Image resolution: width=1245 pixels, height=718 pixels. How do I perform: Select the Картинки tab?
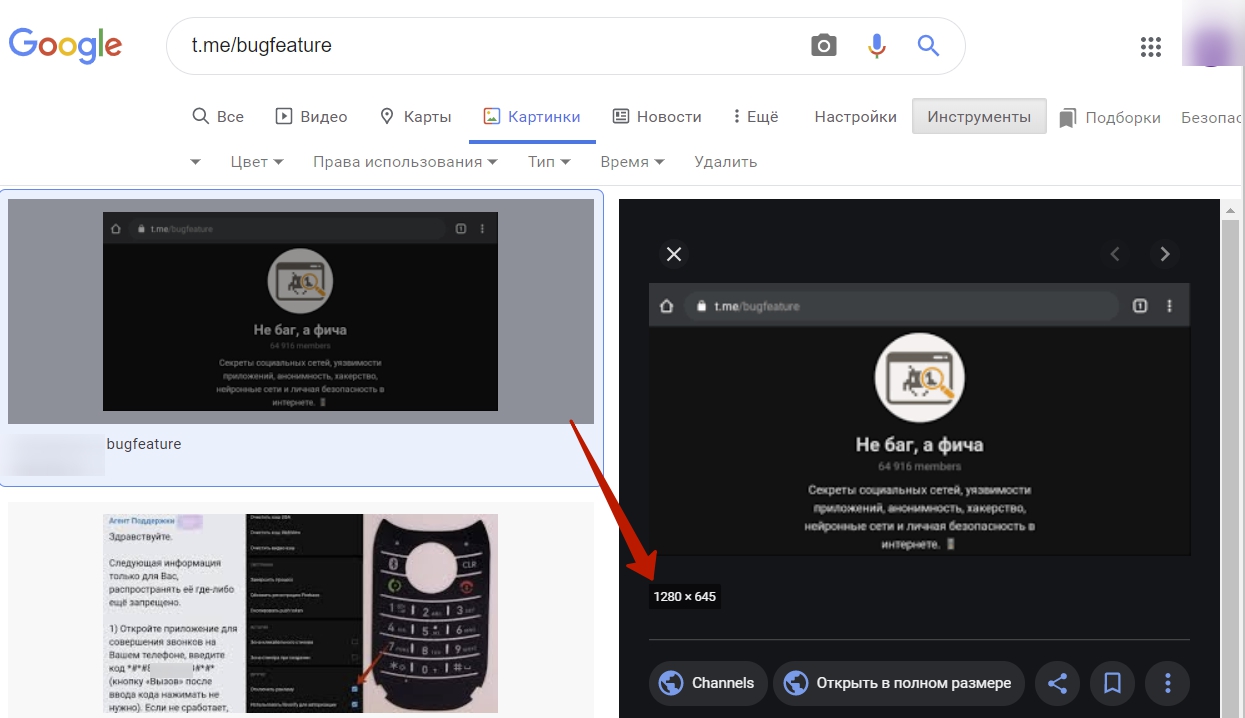(531, 117)
